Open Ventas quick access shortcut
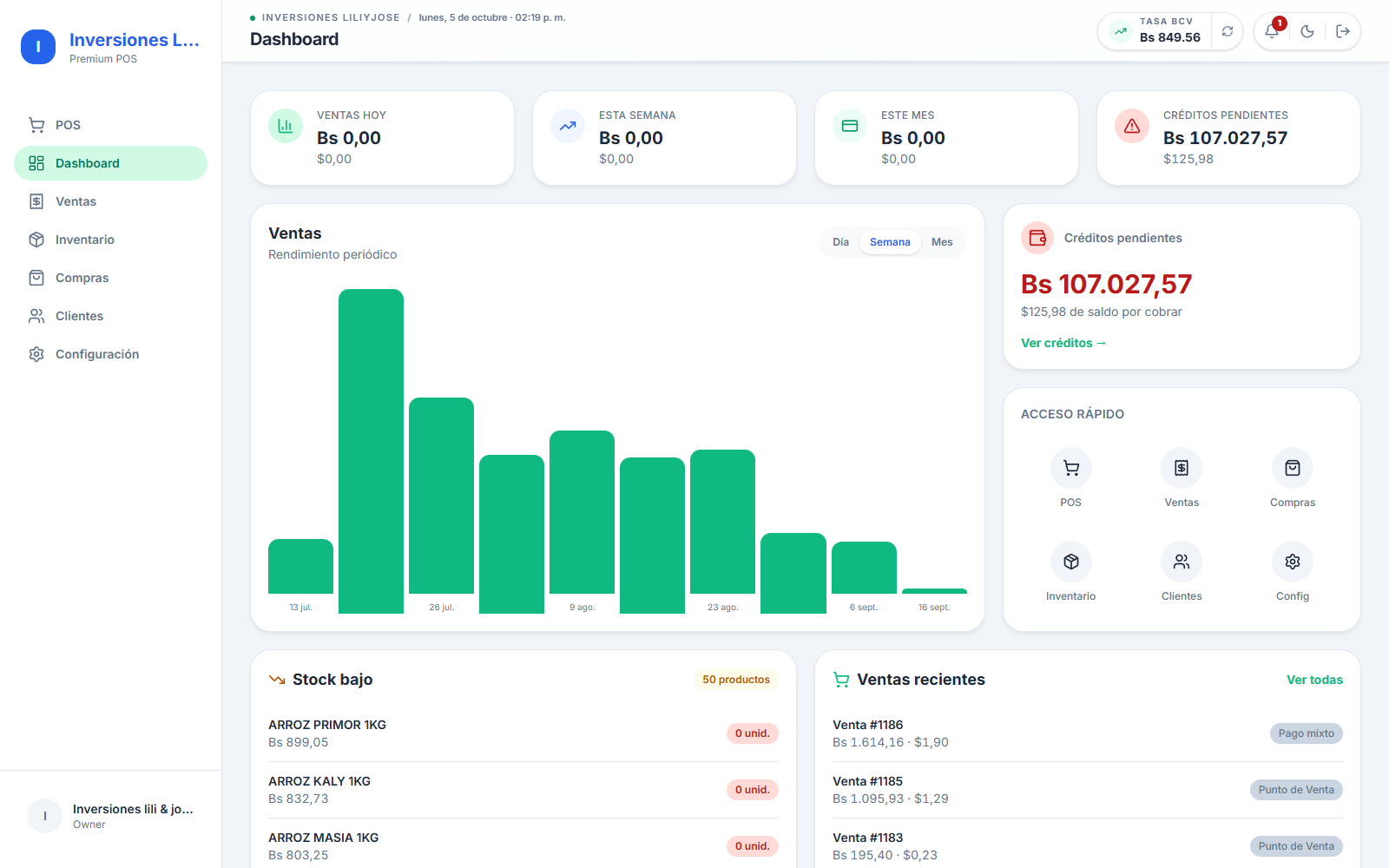The height and width of the screenshot is (868, 1389). (x=1182, y=477)
